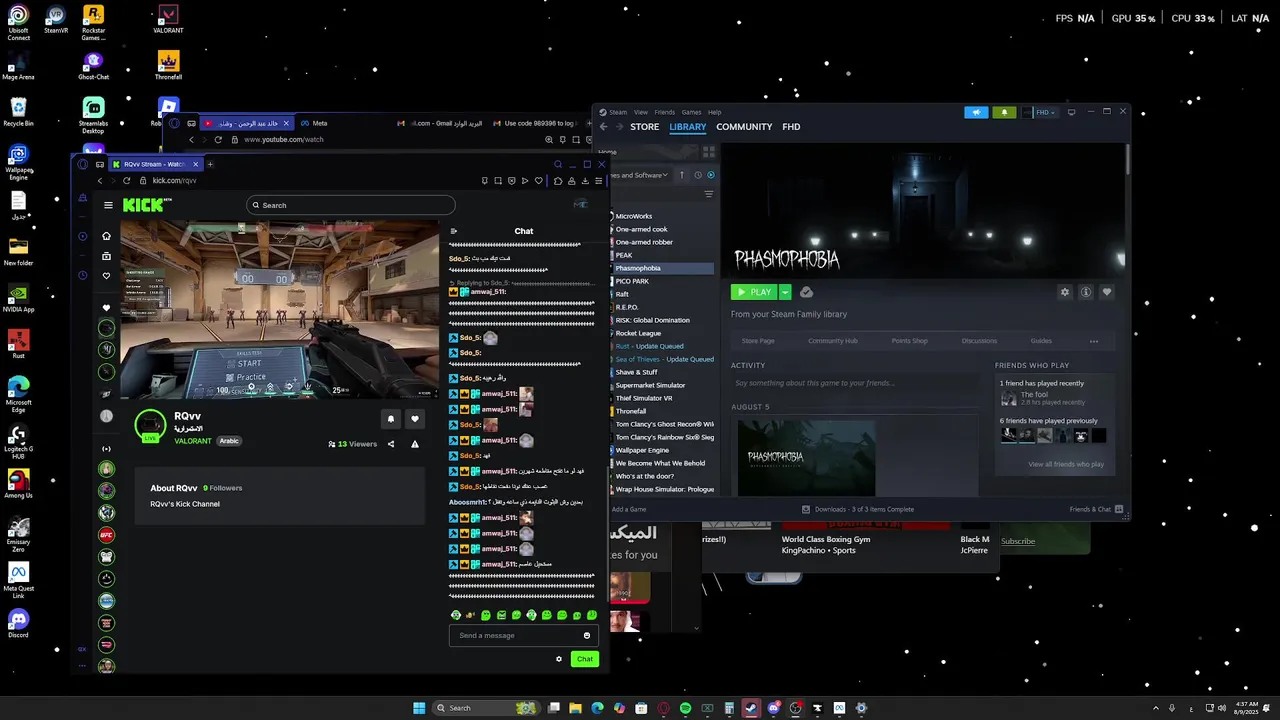Reload the kick.com page

pos(126,181)
